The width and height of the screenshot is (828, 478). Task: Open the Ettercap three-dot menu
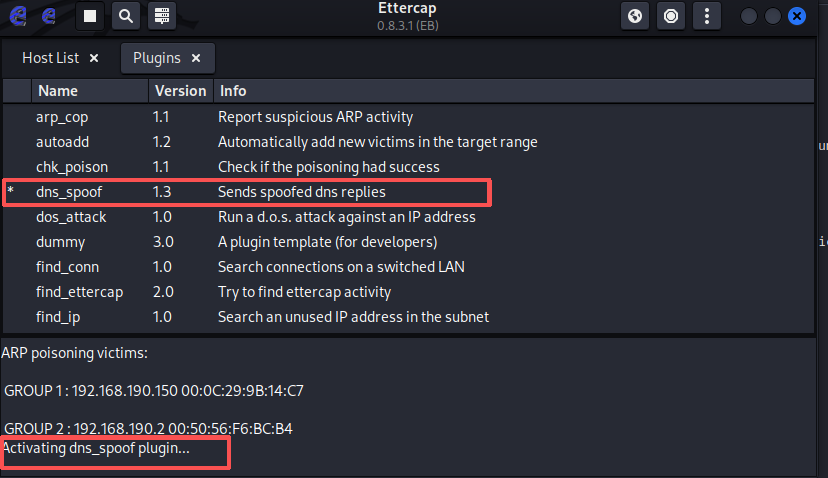(x=707, y=16)
